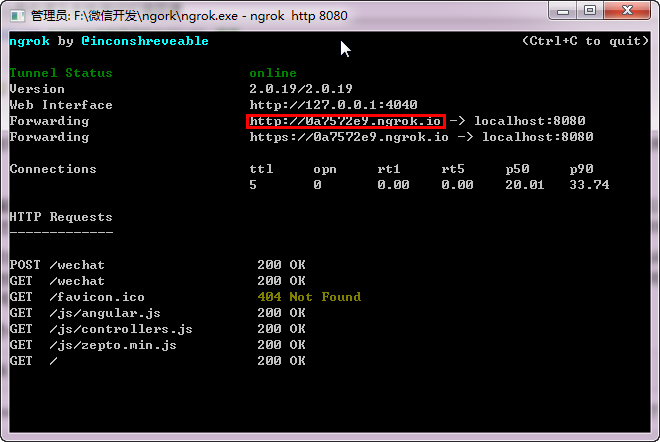Click the 'p50' column header
The width and height of the screenshot is (660, 442).
[x=517, y=169]
